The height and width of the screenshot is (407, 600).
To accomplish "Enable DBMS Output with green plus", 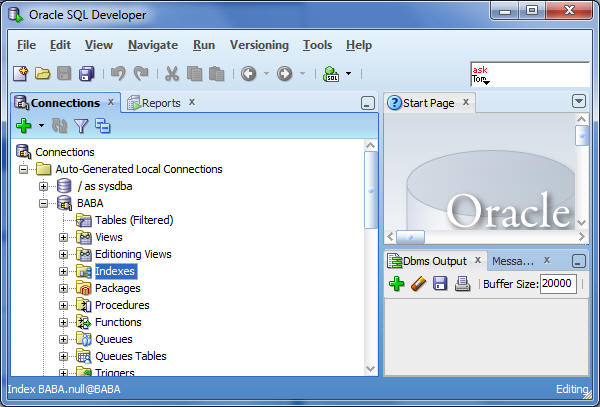I will pyautogui.click(x=396, y=284).
